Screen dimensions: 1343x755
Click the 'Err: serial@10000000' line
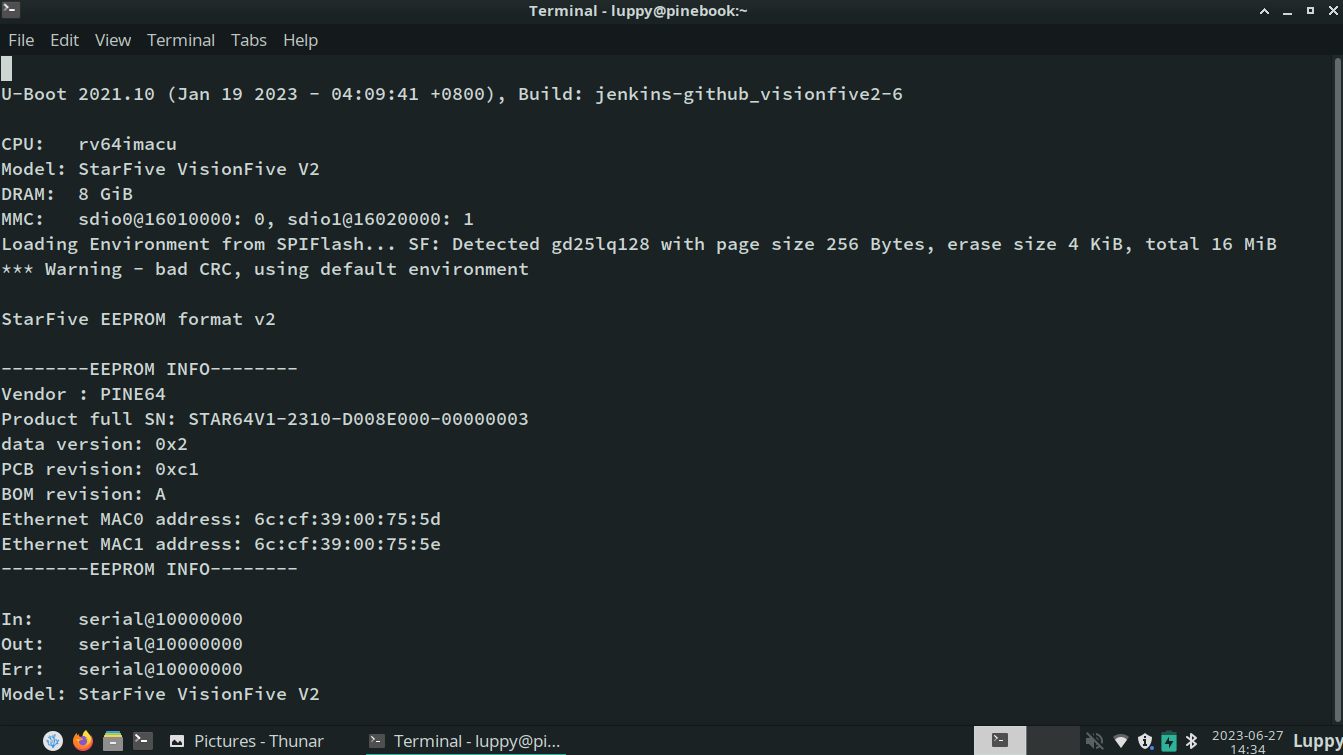[x=122, y=669]
